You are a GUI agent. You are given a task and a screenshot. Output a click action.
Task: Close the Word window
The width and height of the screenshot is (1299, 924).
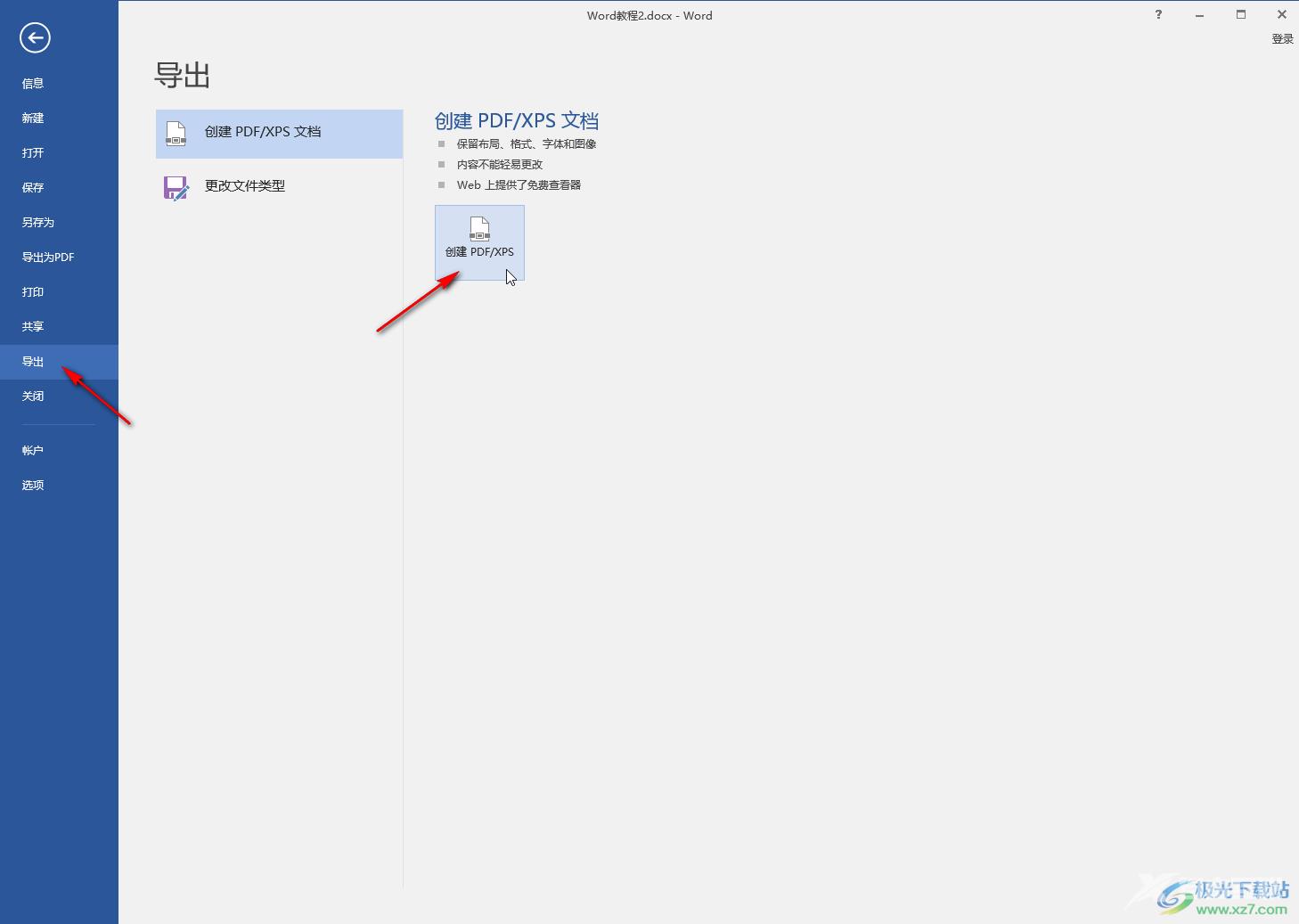click(1281, 14)
